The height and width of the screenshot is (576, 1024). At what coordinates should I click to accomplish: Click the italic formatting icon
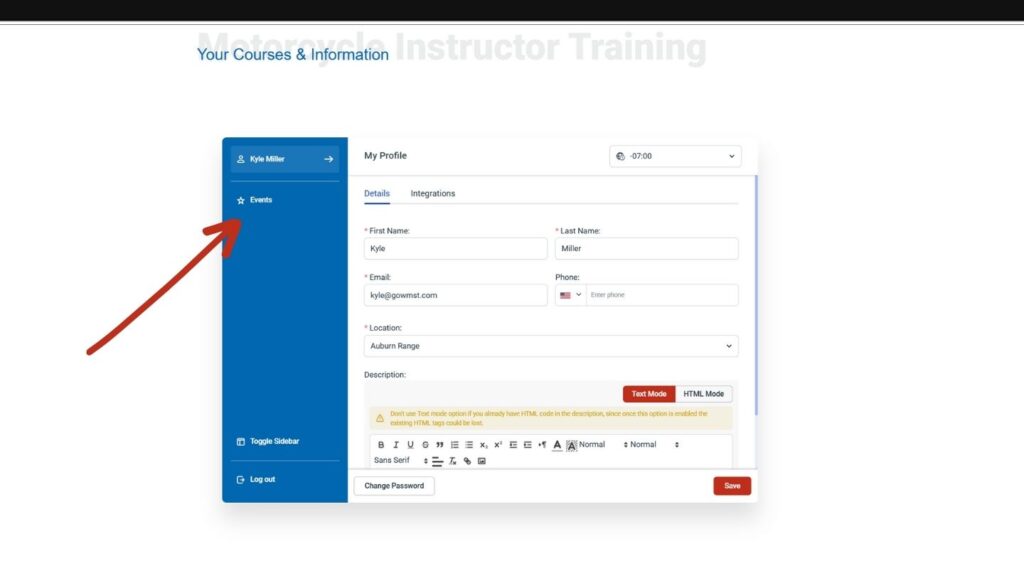click(x=396, y=445)
